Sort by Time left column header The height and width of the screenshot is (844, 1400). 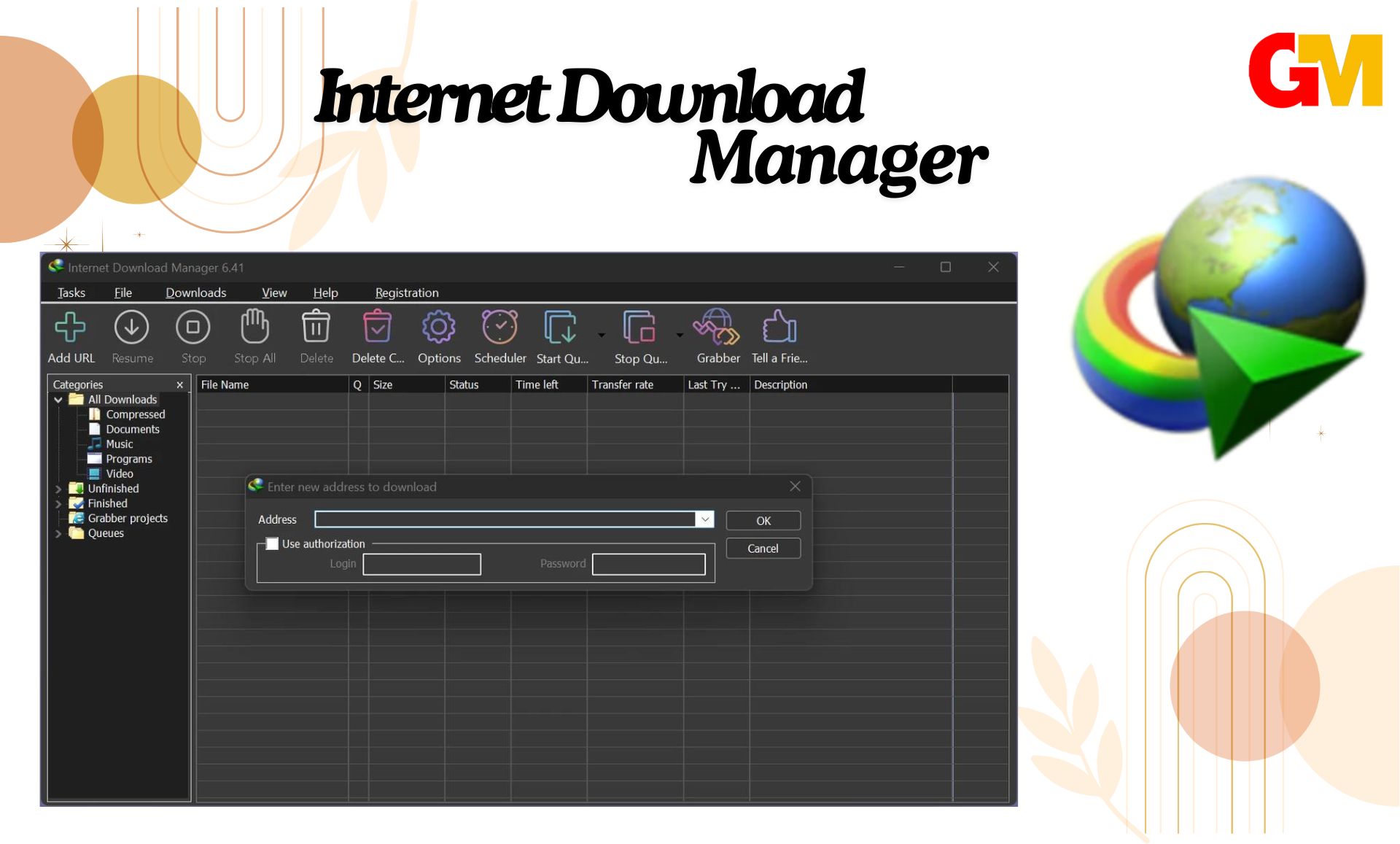(549, 384)
